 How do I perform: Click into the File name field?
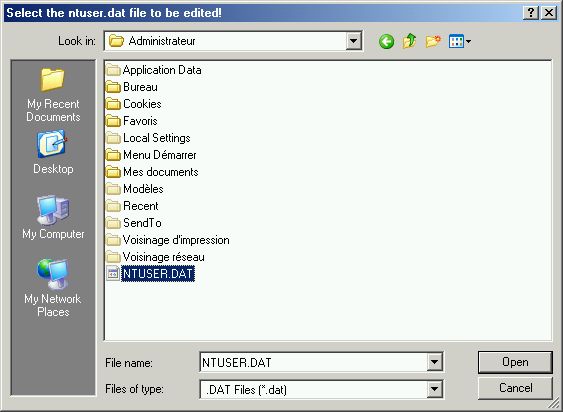tap(314, 362)
